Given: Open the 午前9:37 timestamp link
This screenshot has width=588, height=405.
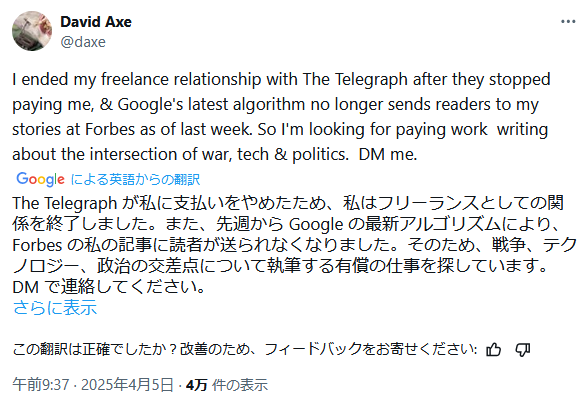Looking at the screenshot, I should pyautogui.click(x=41, y=385).
